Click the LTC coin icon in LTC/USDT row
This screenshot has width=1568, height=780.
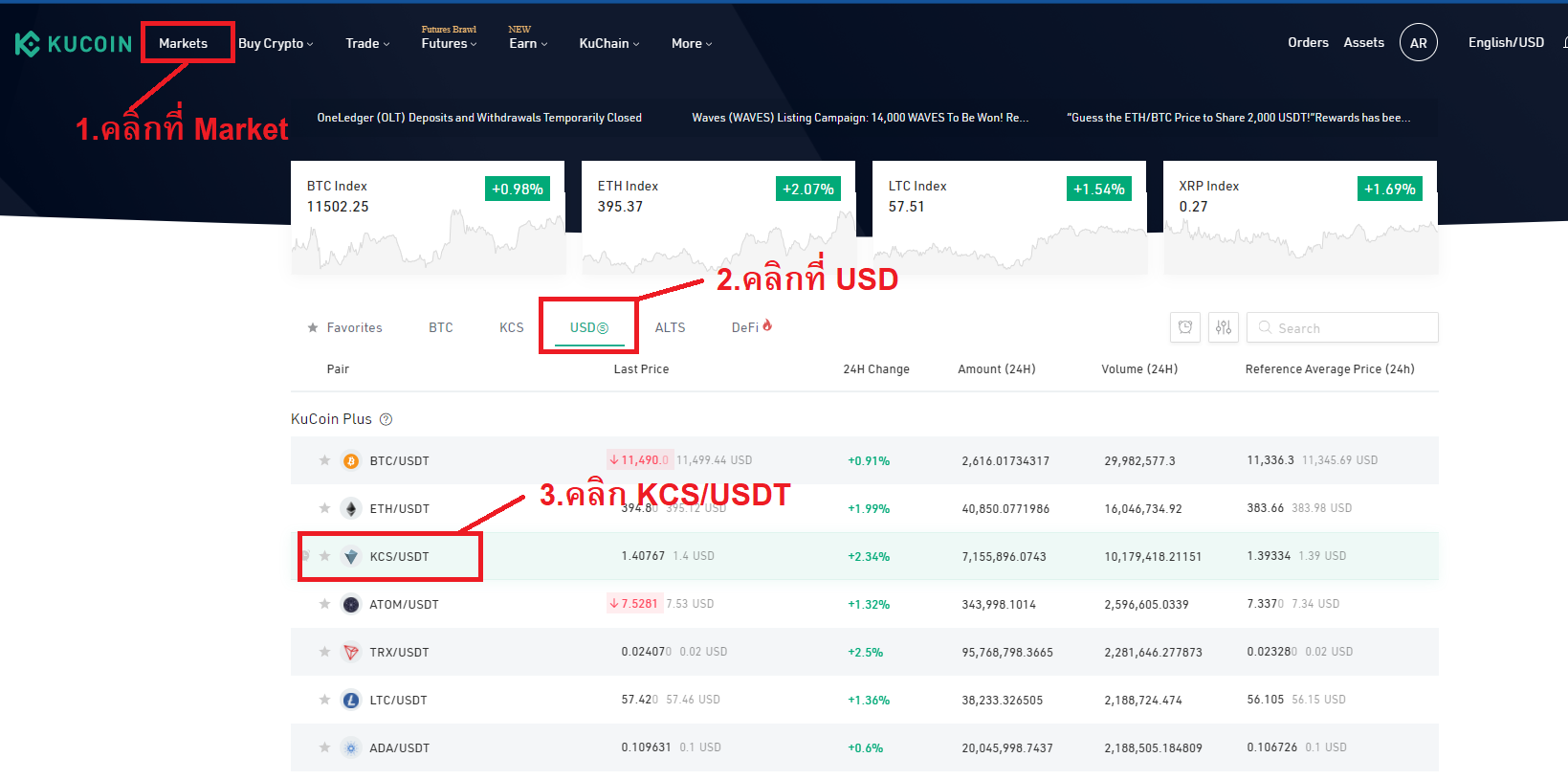tap(351, 701)
